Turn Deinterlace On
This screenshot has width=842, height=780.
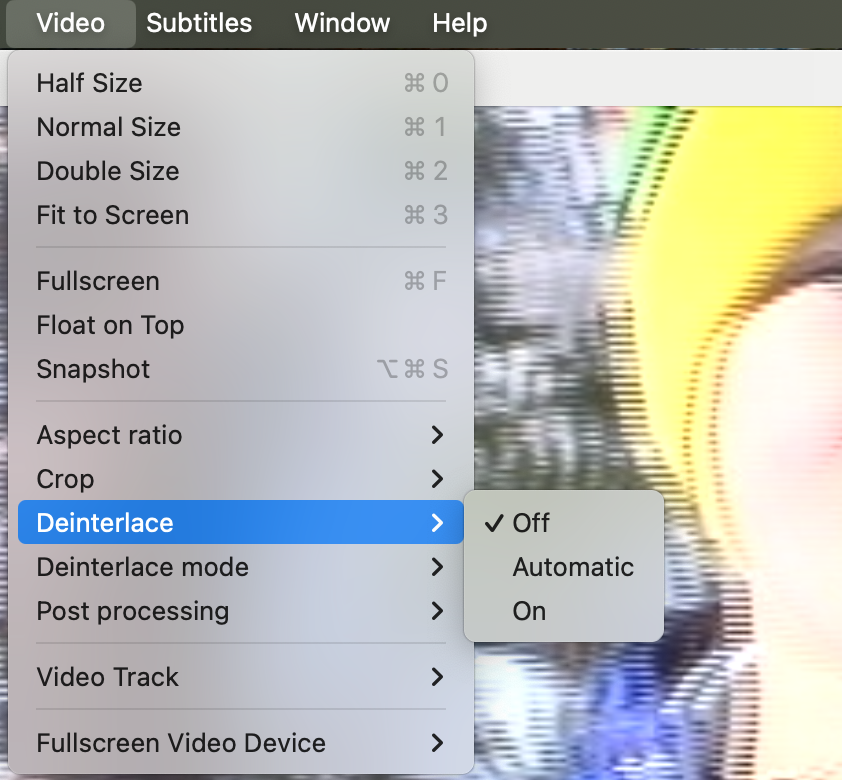pos(529,611)
